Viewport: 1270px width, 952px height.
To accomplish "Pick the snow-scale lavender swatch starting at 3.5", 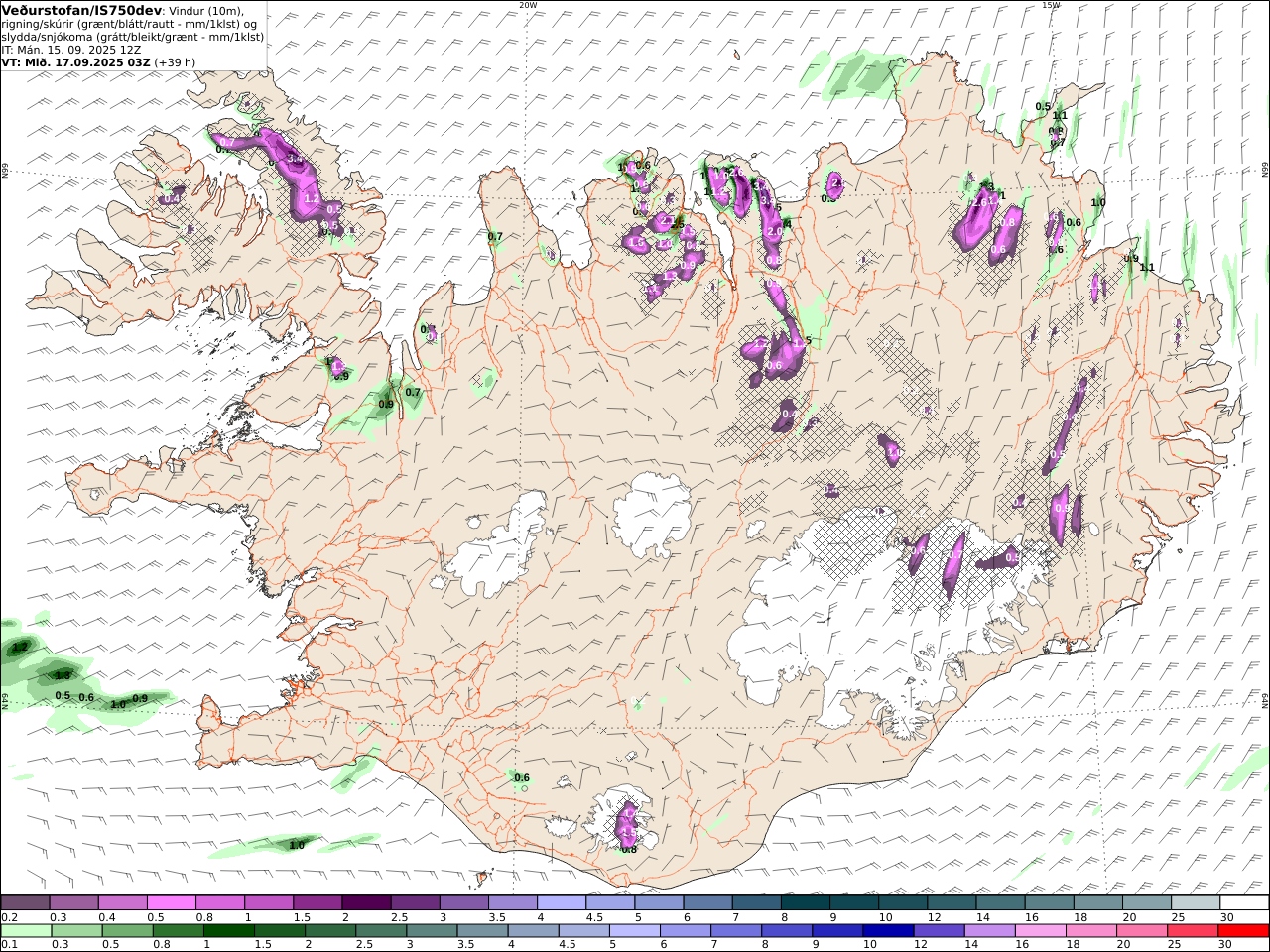I will (512, 902).
